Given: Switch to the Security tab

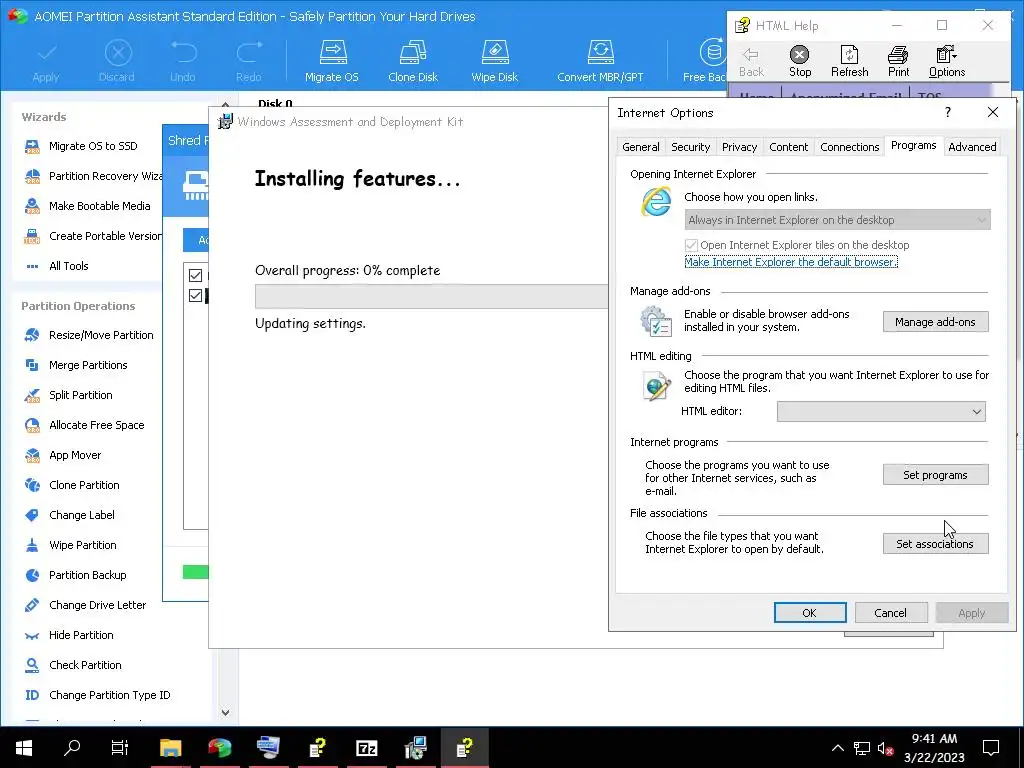Looking at the screenshot, I should coord(690,147).
